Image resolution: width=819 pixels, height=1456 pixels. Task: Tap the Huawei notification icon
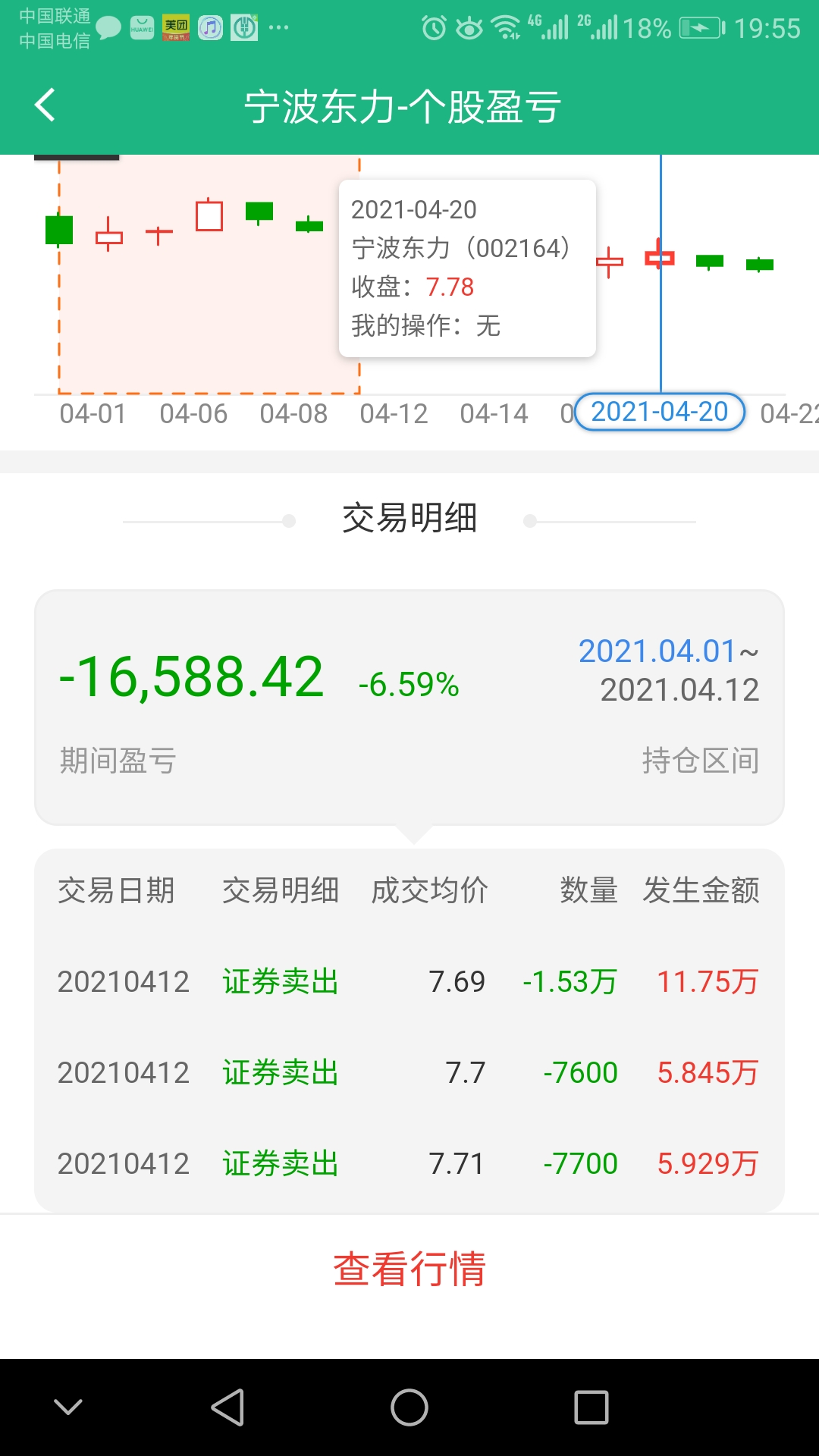coord(142,28)
